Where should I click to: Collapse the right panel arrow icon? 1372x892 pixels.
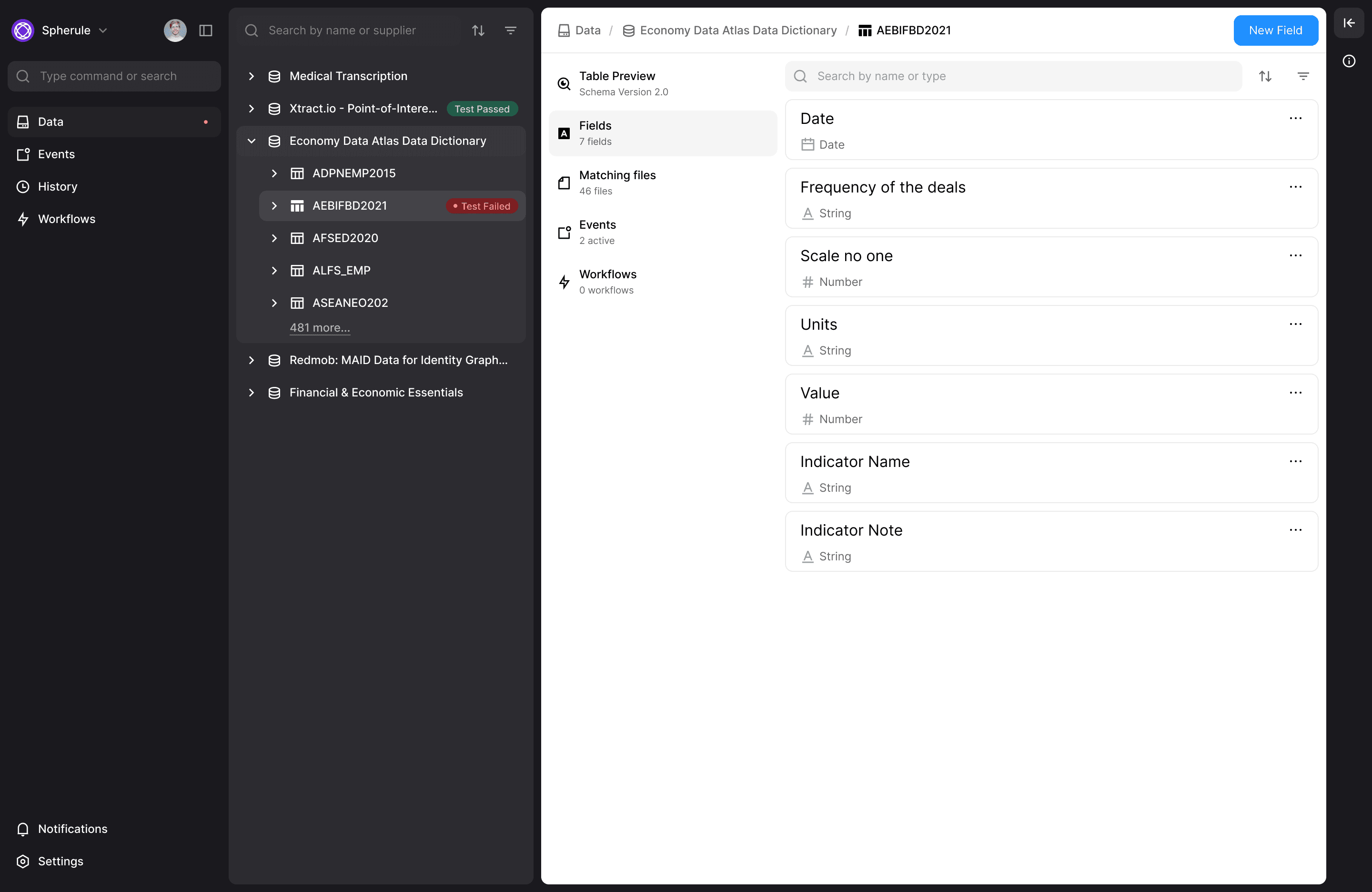tap(1349, 23)
